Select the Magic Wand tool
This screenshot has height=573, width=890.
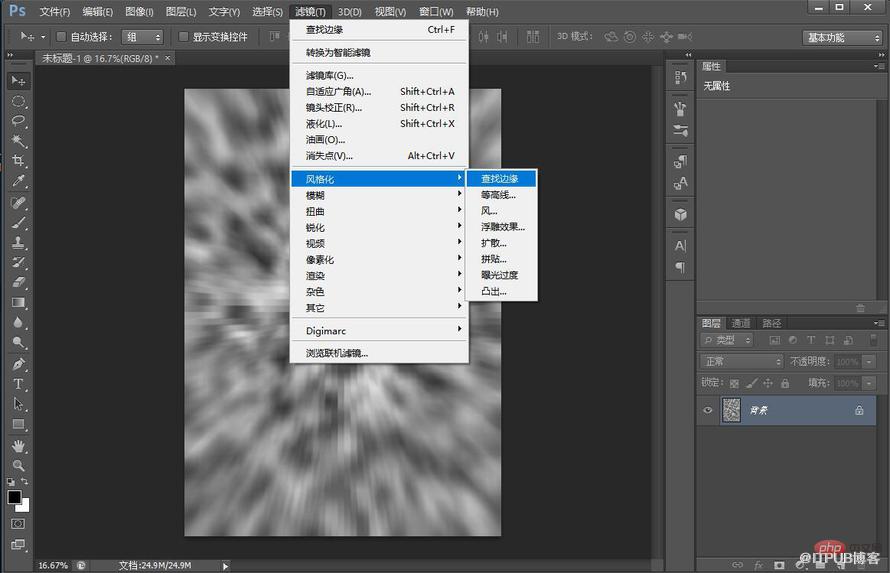18,141
